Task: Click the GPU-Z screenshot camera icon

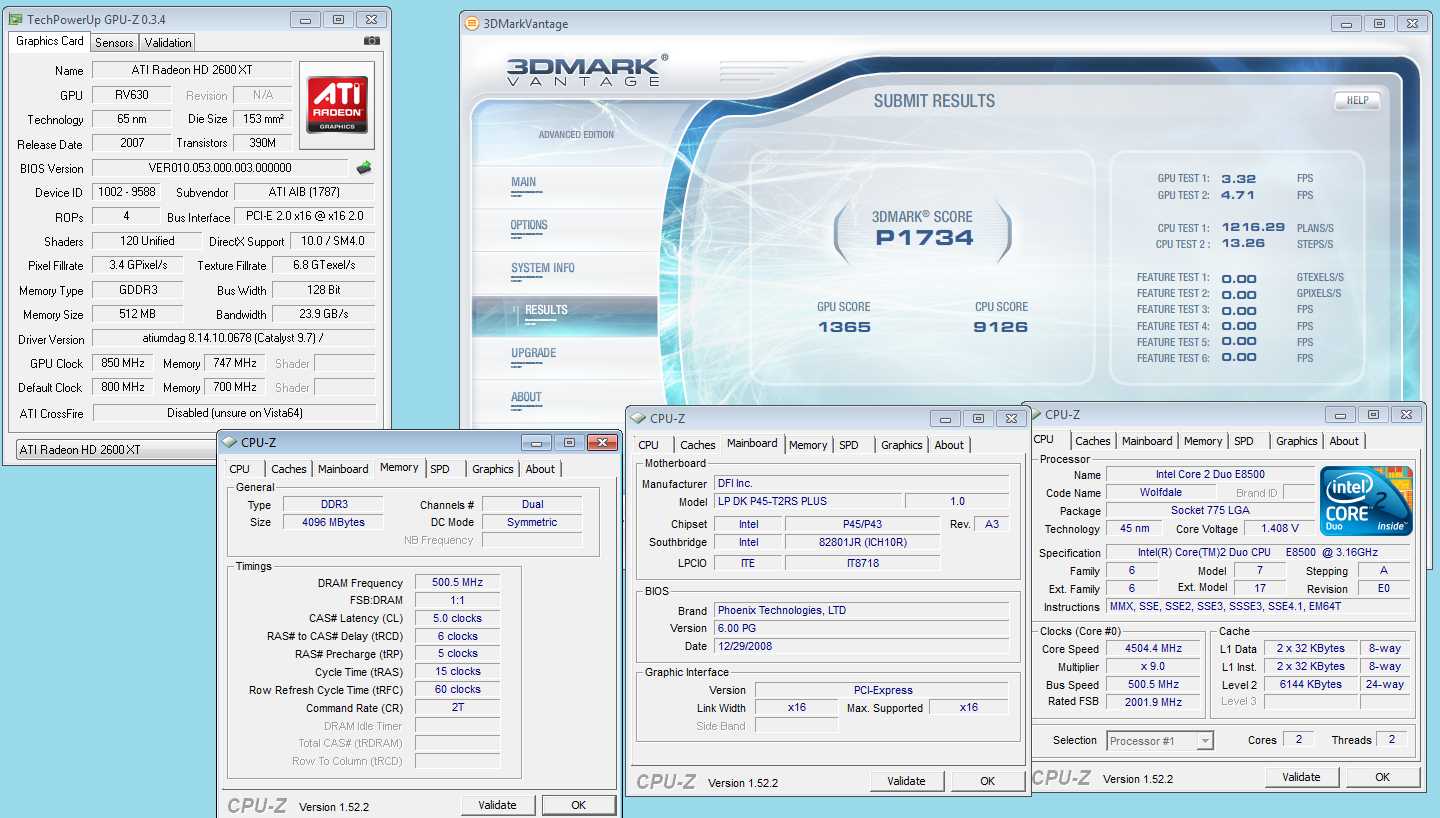Action: point(372,41)
